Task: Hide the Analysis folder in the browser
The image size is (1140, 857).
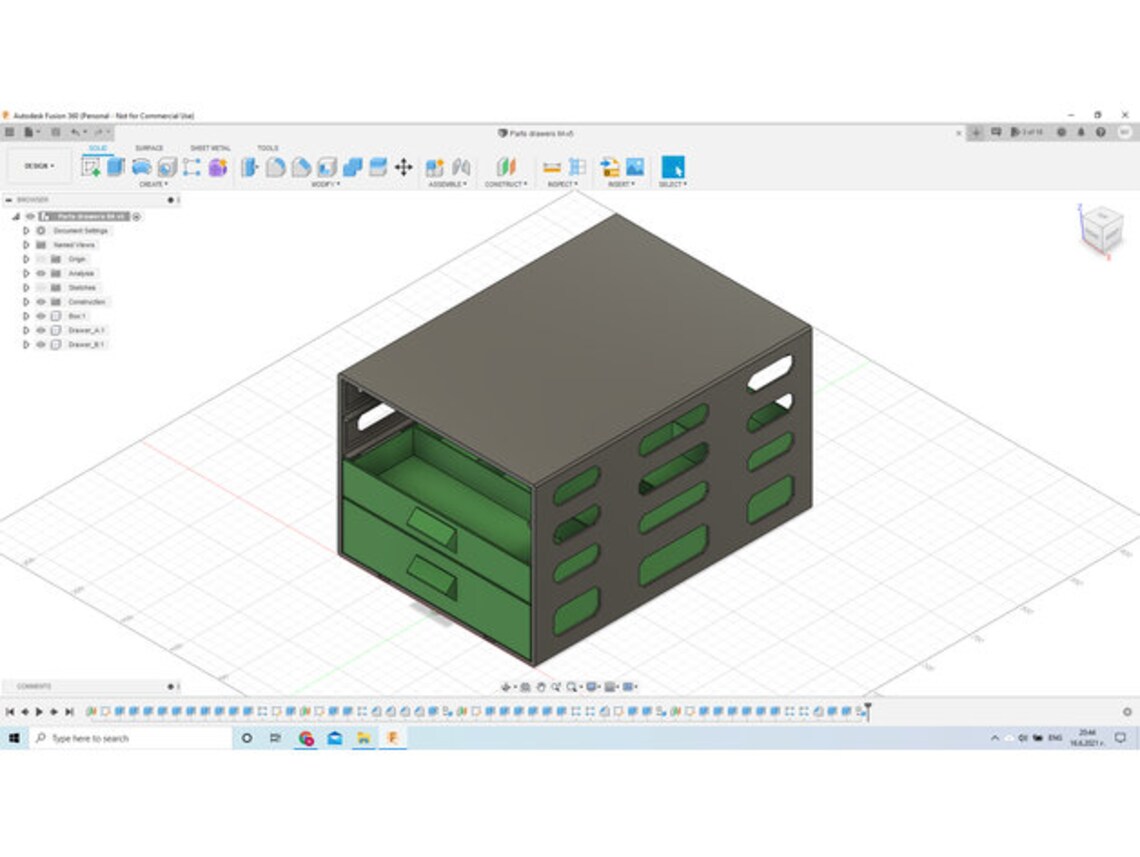Action: 42,273
